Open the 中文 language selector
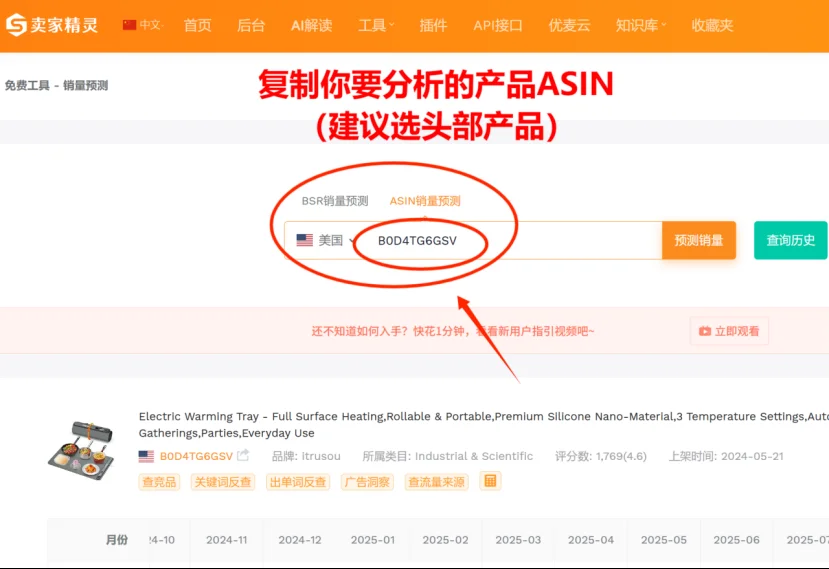 (143, 25)
